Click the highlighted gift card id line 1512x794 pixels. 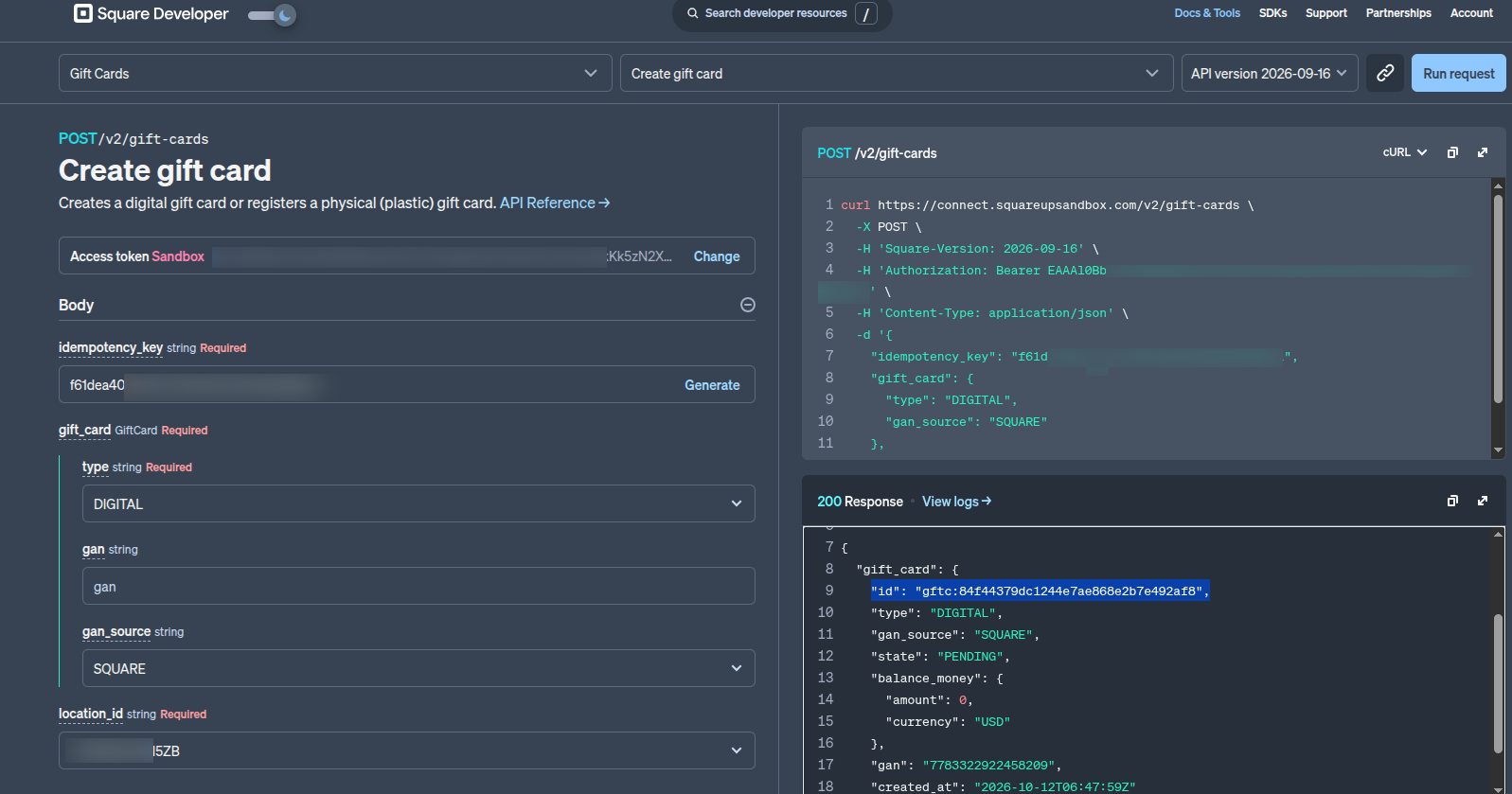point(1040,591)
